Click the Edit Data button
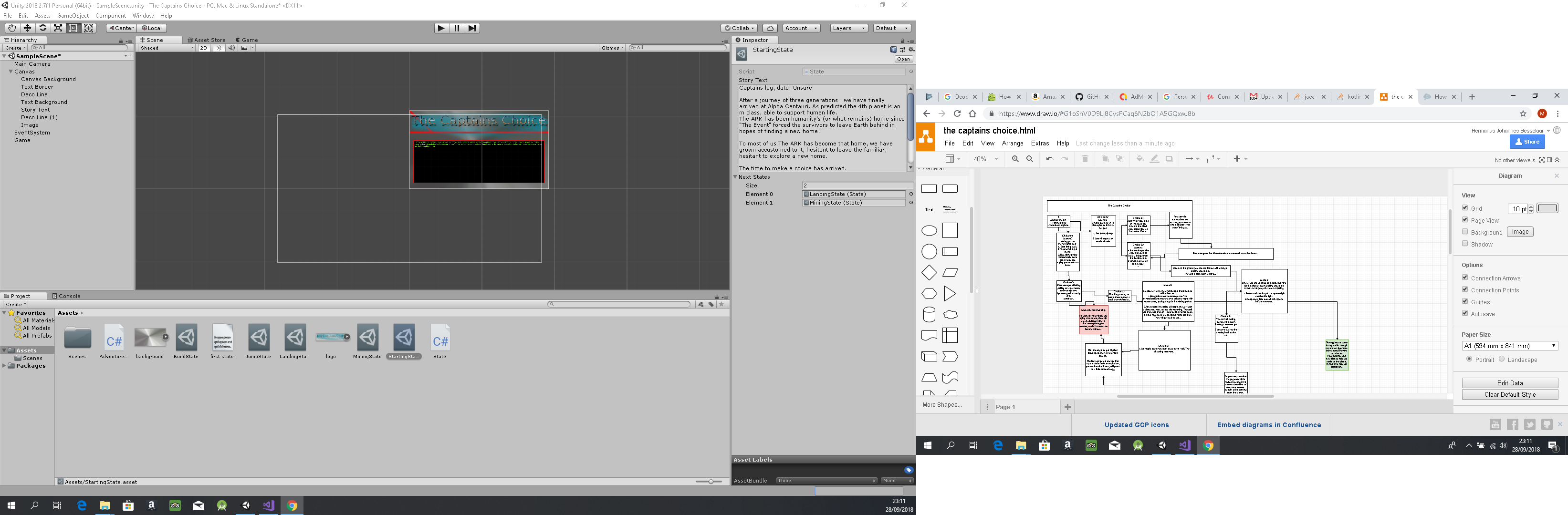The image size is (1568, 515). click(1510, 382)
